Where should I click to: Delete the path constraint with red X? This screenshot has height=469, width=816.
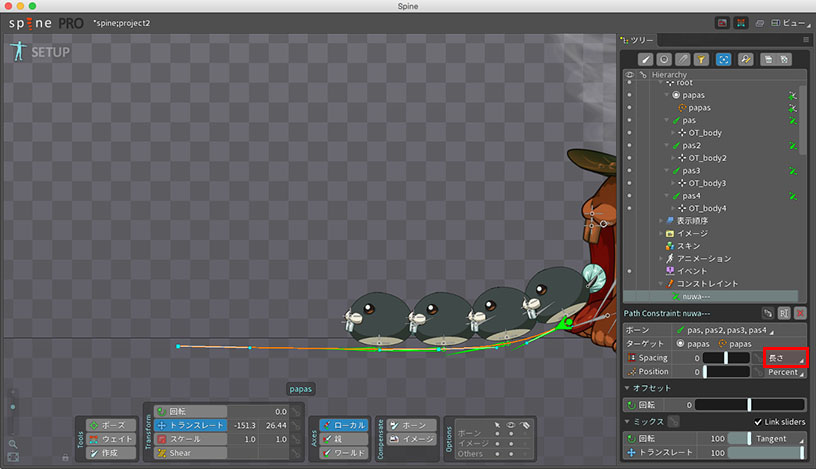coord(800,313)
